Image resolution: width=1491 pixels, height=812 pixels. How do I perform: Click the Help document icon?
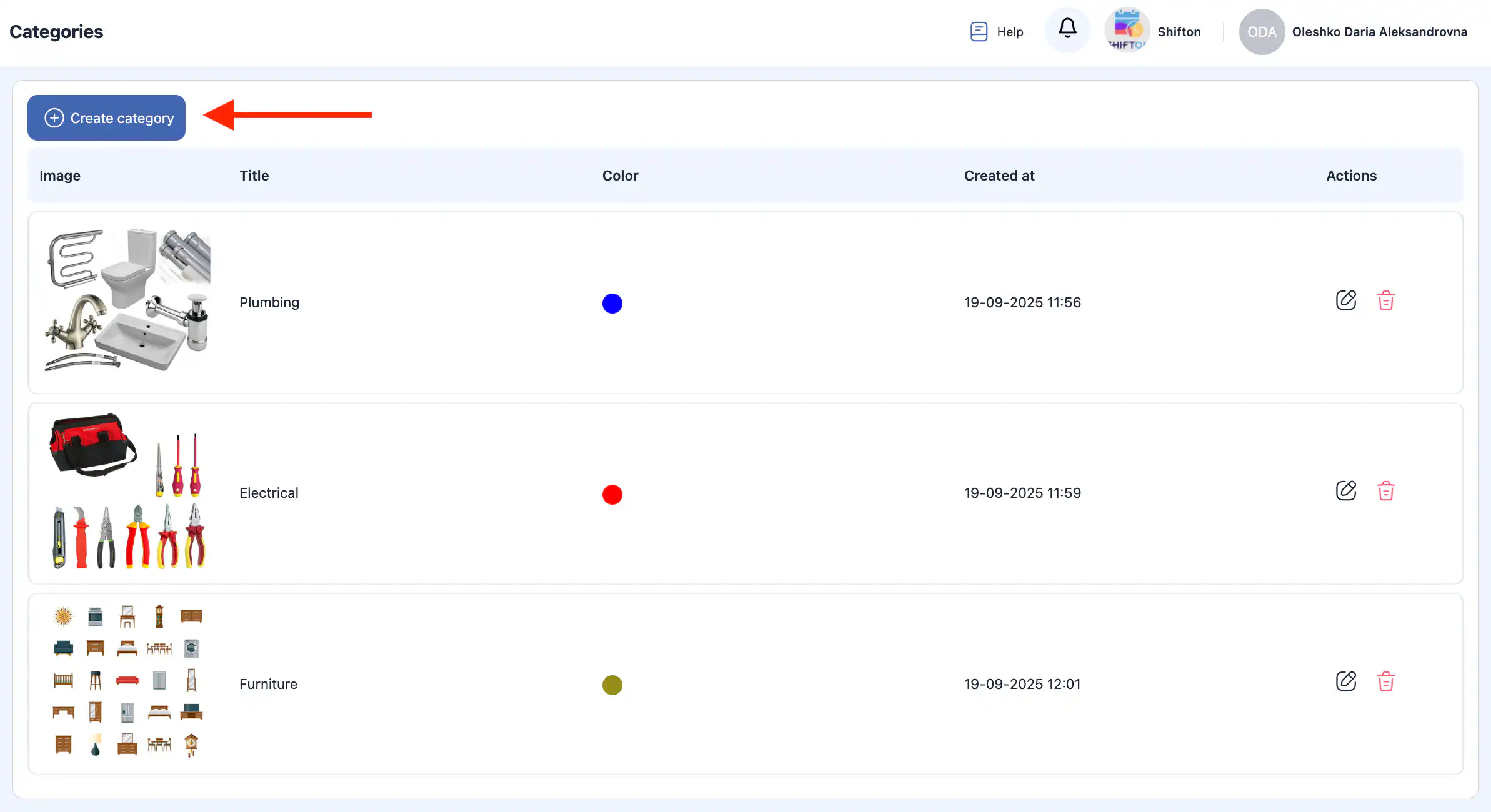point(979,31)
